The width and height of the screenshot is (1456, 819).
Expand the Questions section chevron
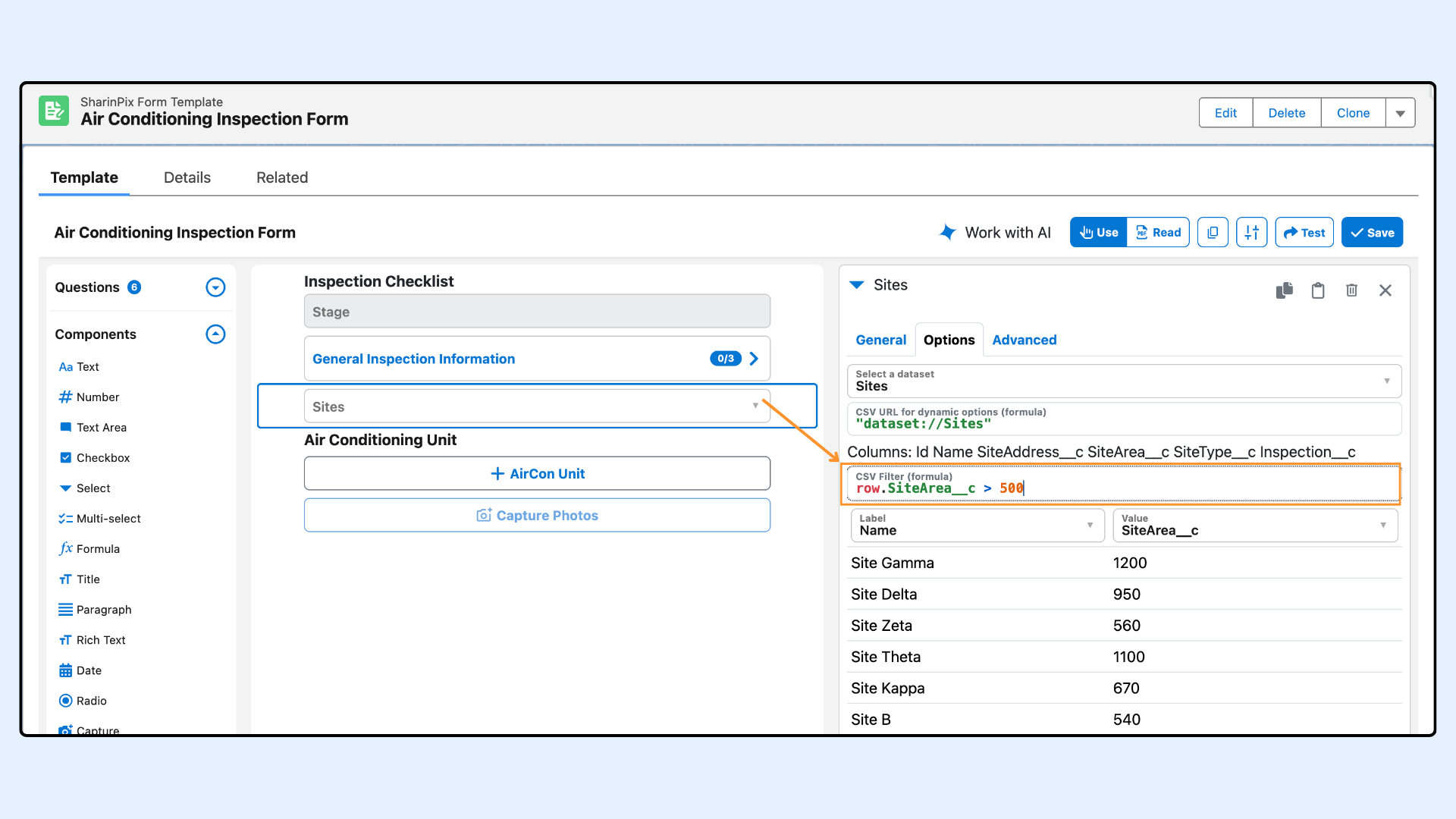(x=215, y=287)
